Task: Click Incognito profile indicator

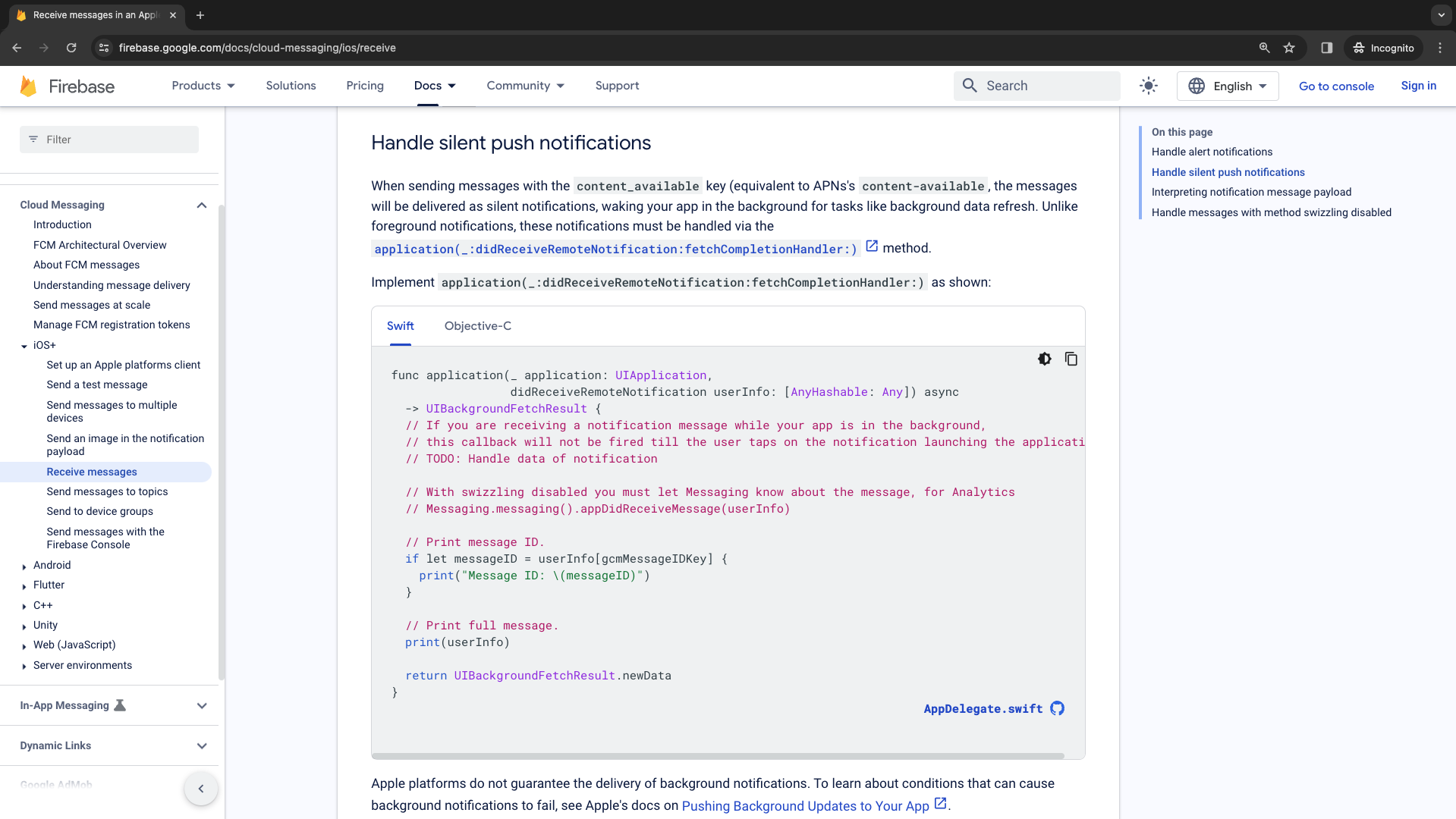Action: click(1383, 48)
